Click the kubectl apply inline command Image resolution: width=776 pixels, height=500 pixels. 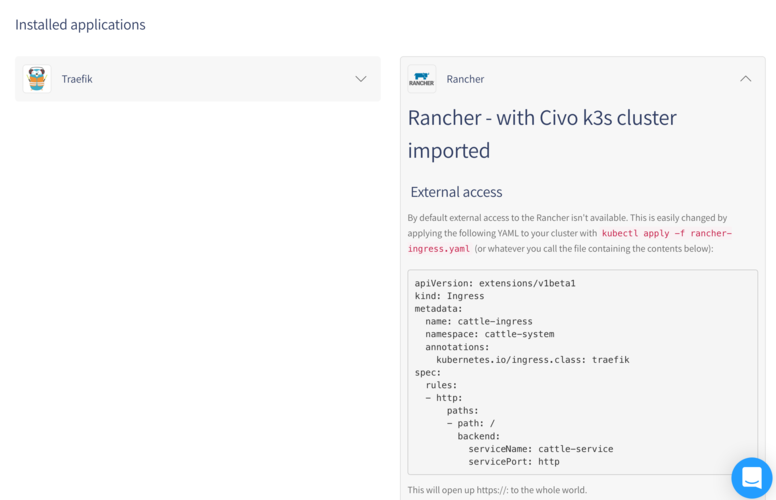(569, 241)
